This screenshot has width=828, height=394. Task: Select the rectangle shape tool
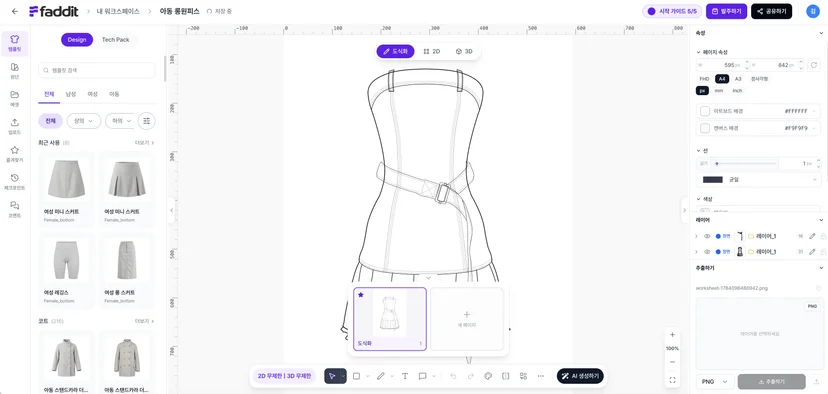click(x=356, y=376)
